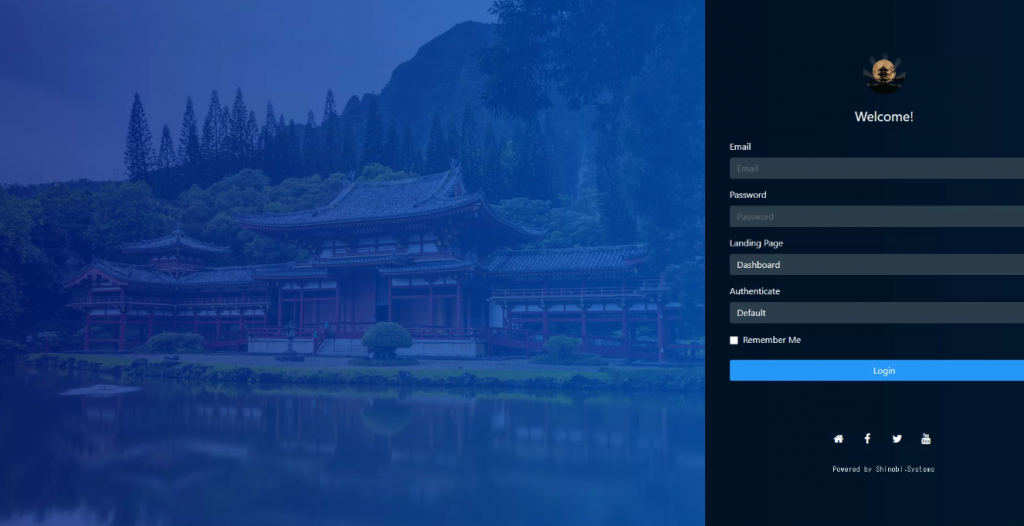The image size is (1024, 526).
Task: Open the Landing Page dropdown showing Dashboard
Action: (876, 265)
